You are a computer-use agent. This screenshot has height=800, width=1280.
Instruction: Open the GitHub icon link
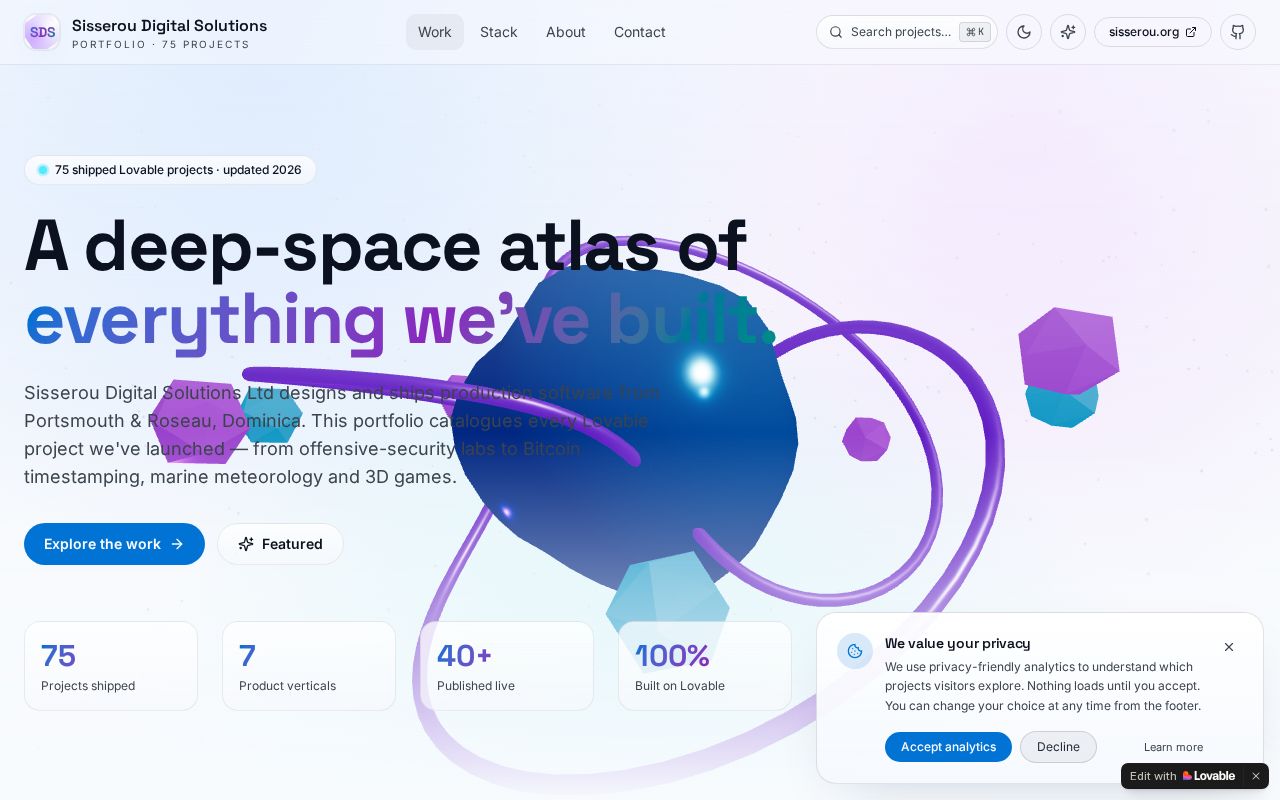[1238, 32]
